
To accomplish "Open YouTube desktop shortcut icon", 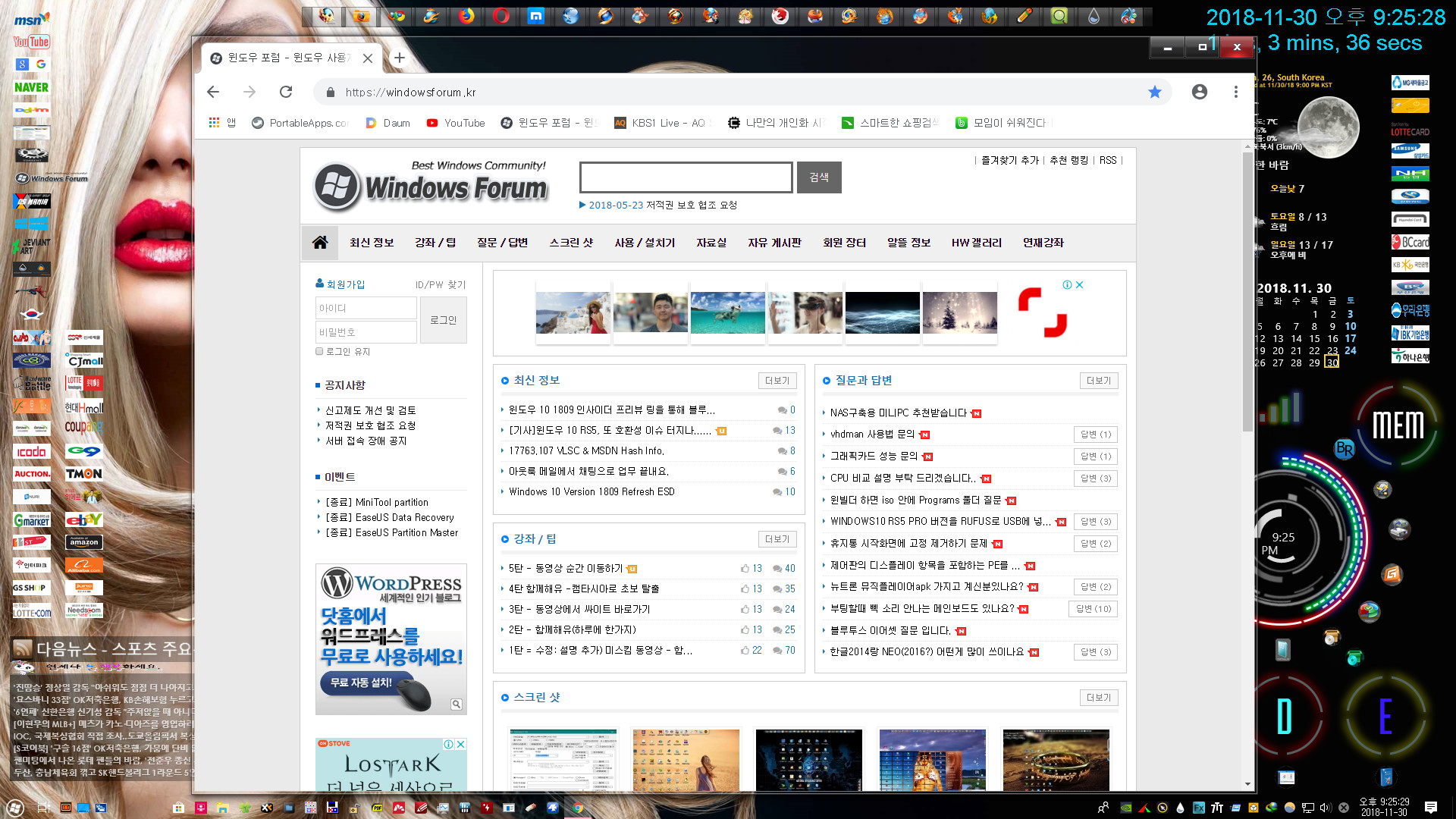I will pyautogui.click(x=32, y=42).
